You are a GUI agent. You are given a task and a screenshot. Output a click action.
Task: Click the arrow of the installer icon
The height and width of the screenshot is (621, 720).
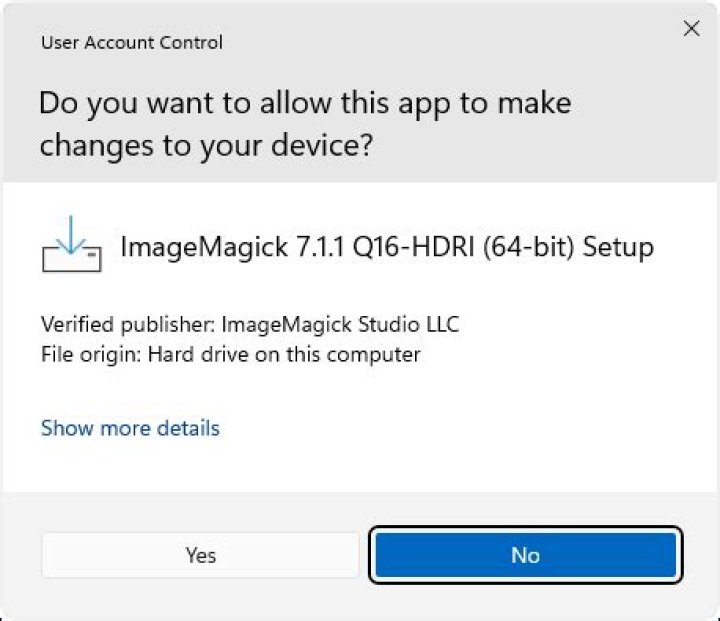[71, 235]
